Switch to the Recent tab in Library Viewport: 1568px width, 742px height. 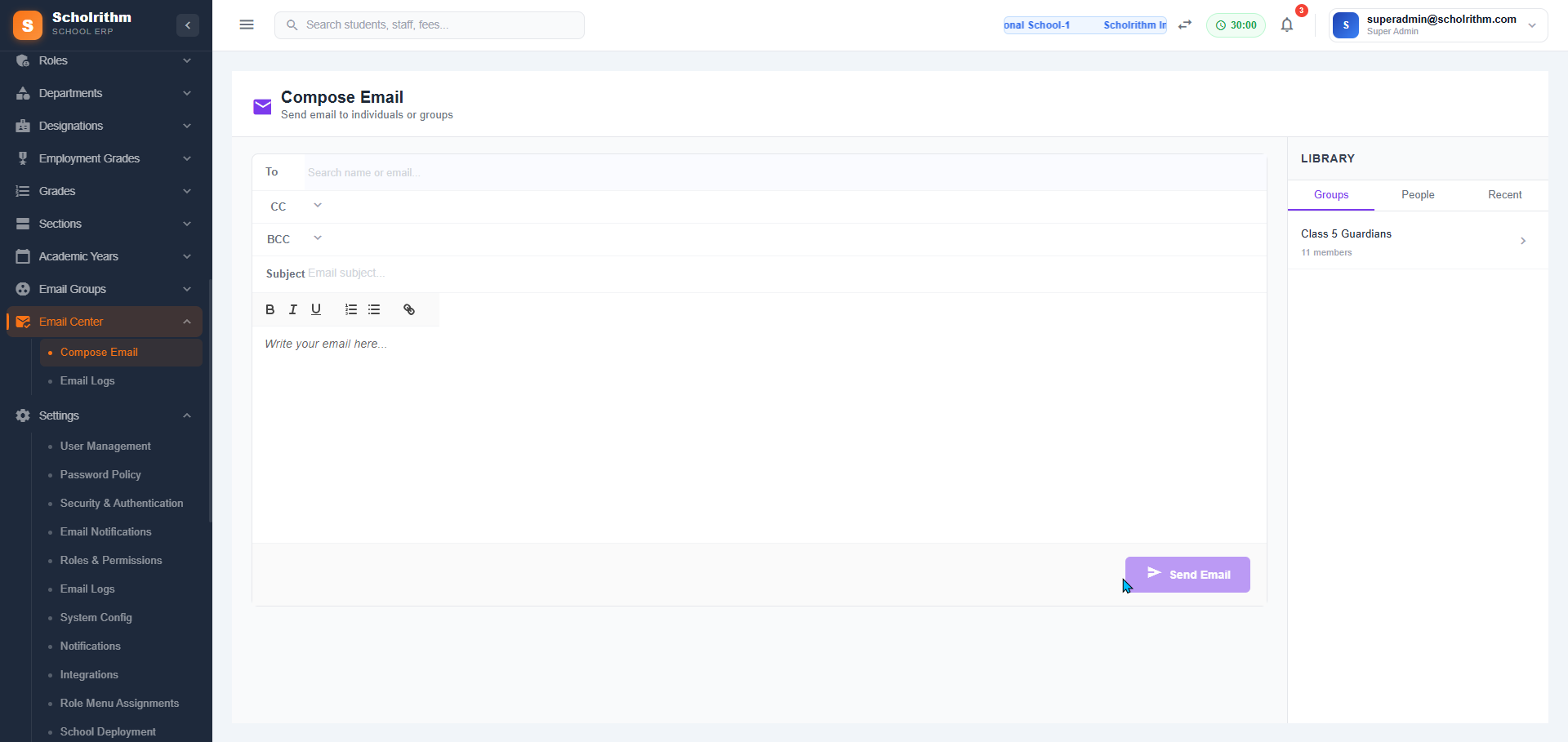(1505, 195)
